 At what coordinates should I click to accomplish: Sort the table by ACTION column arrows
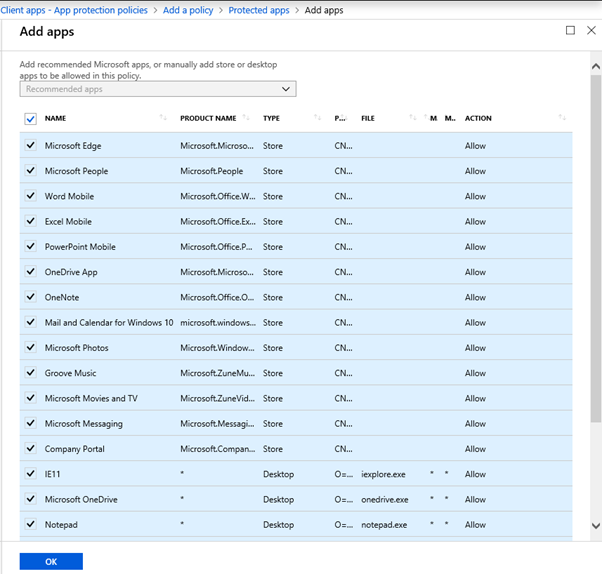click(x=562, y=117)
